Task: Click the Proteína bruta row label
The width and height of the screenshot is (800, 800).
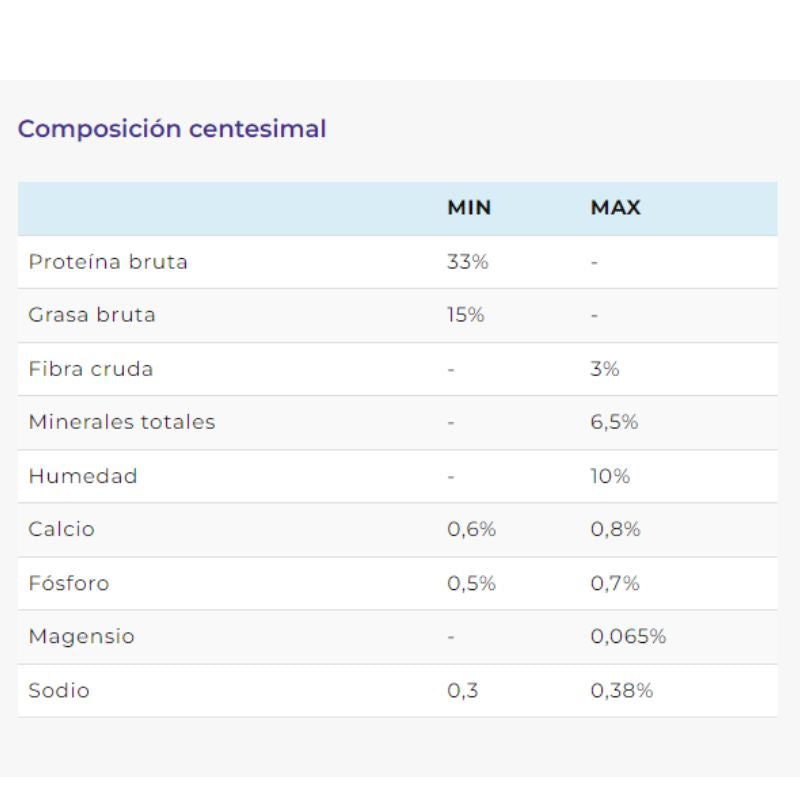Action: pos(108,262)
